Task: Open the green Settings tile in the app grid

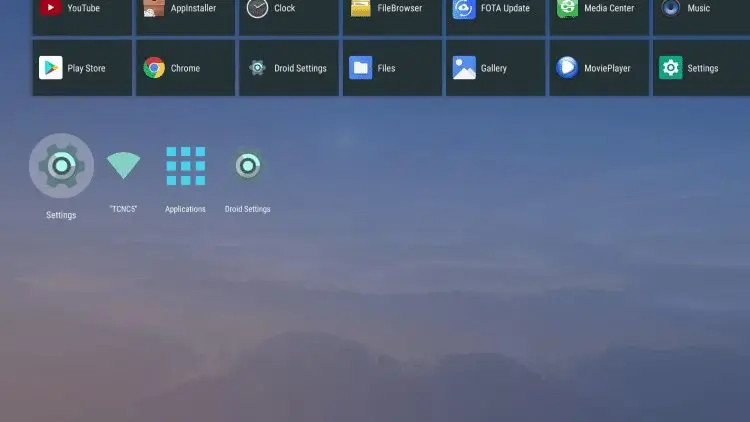Action: [701, 68]
